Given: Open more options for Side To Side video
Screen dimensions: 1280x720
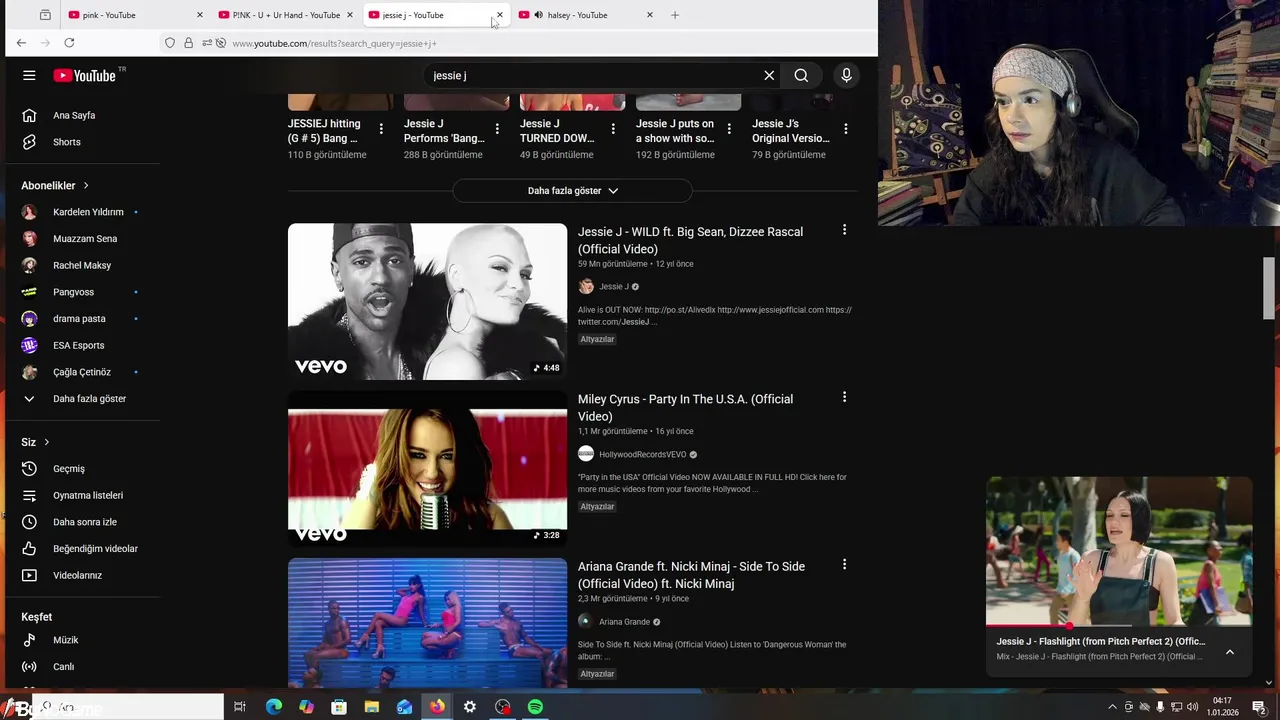Looking at the screenshot, I should (x=844, y=564).
